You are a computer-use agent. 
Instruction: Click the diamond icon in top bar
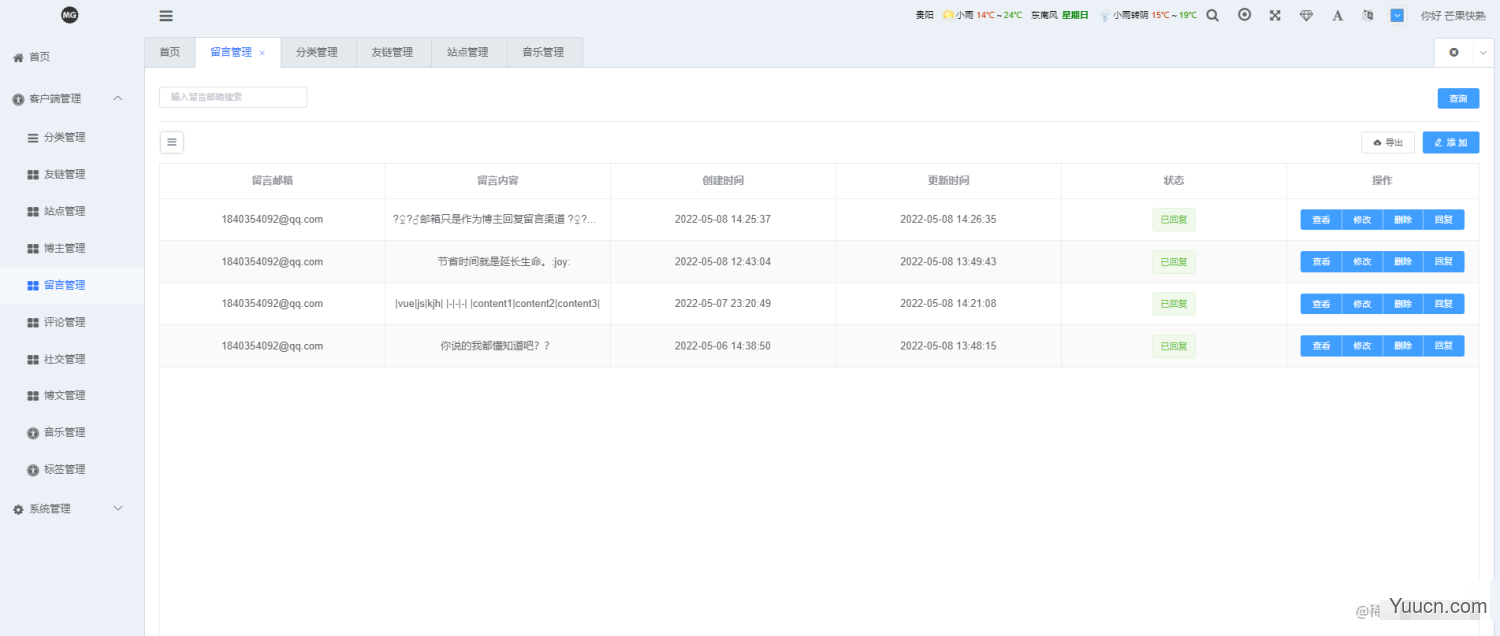point(1306,15)
